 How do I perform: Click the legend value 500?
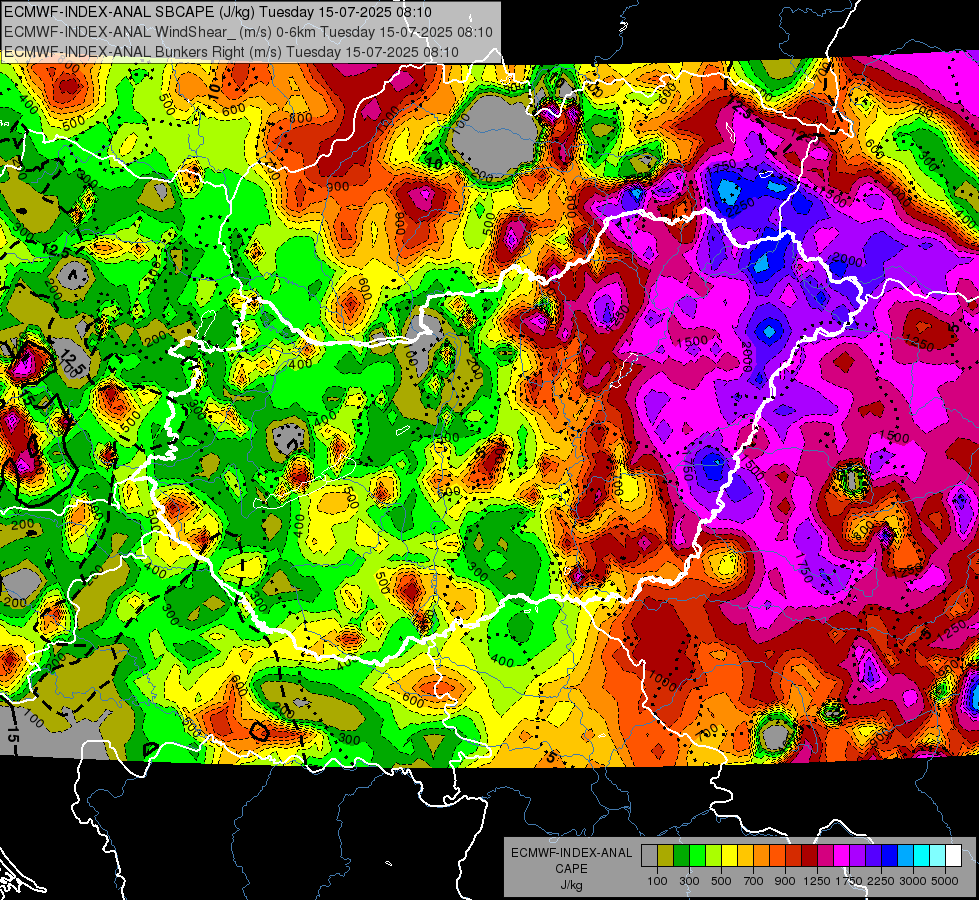(721, 881)
